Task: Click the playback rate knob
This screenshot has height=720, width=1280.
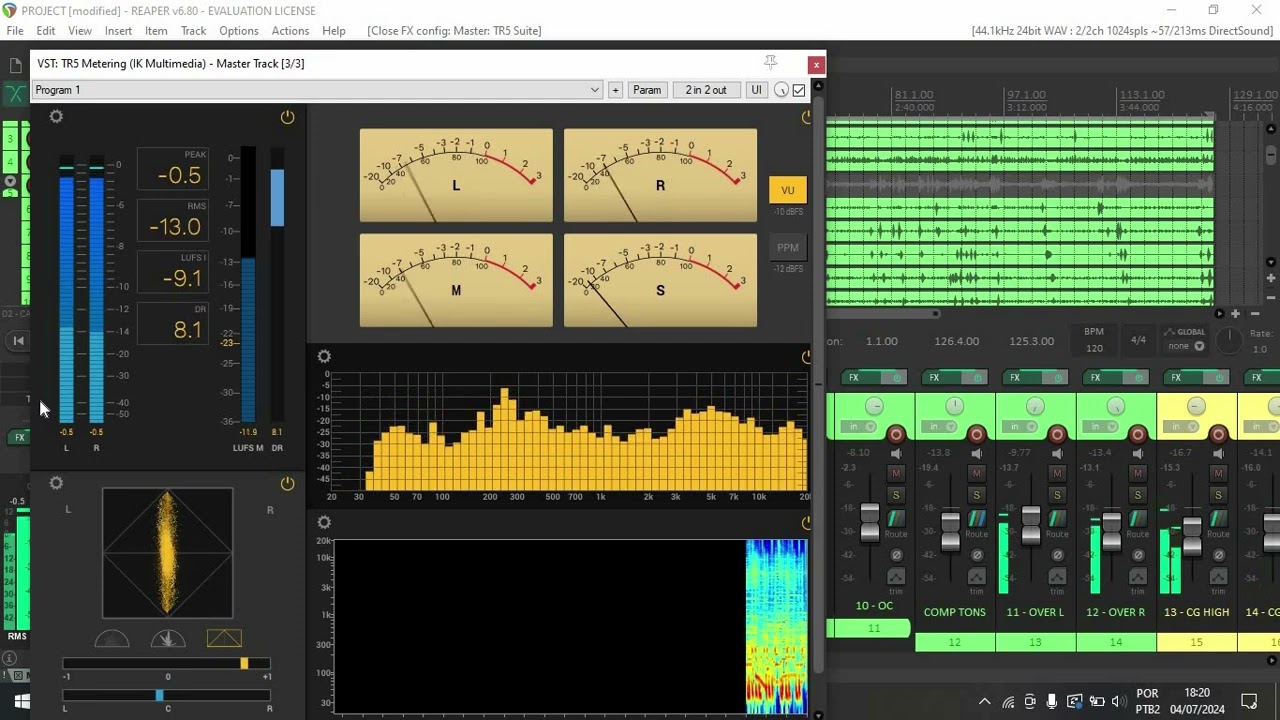Action: [1228, 341]
